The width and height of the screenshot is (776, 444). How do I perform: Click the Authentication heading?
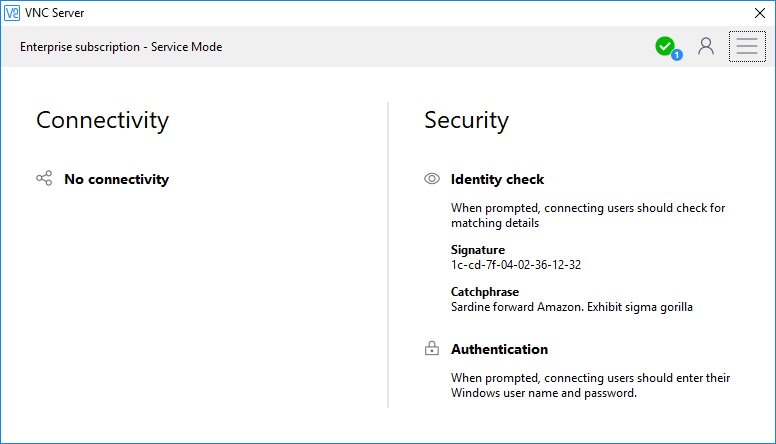tap(499, 349)
